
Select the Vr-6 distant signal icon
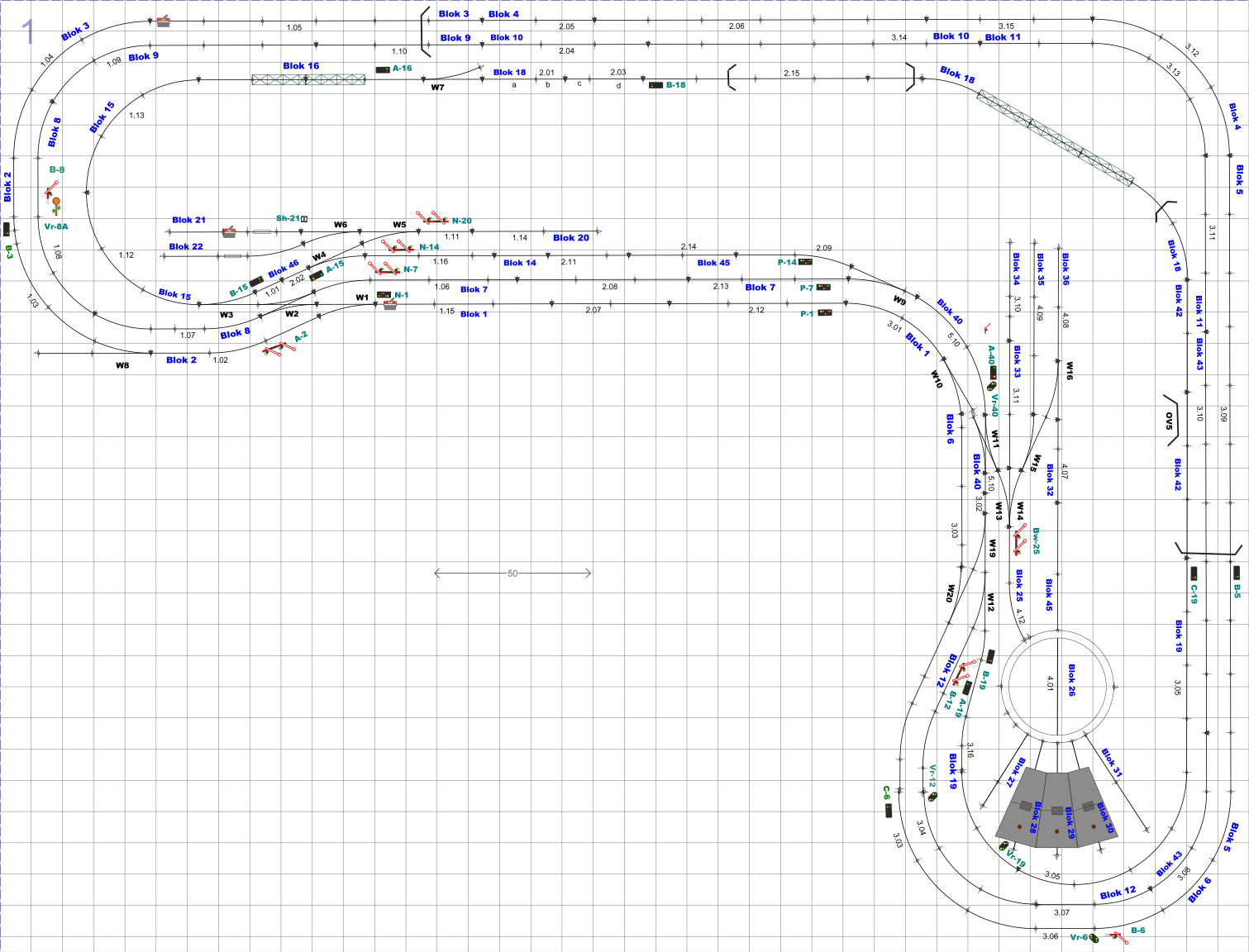tap(1094, 938)
